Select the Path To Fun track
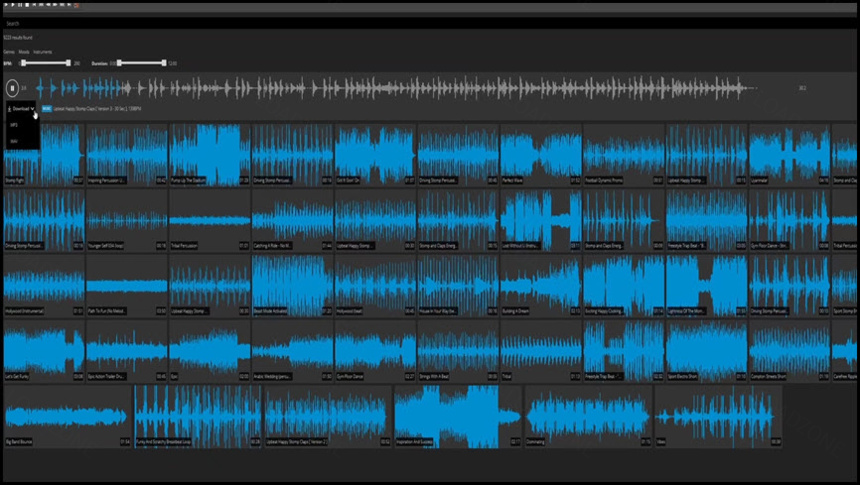 pyautogui.click(x=127, y=285)
